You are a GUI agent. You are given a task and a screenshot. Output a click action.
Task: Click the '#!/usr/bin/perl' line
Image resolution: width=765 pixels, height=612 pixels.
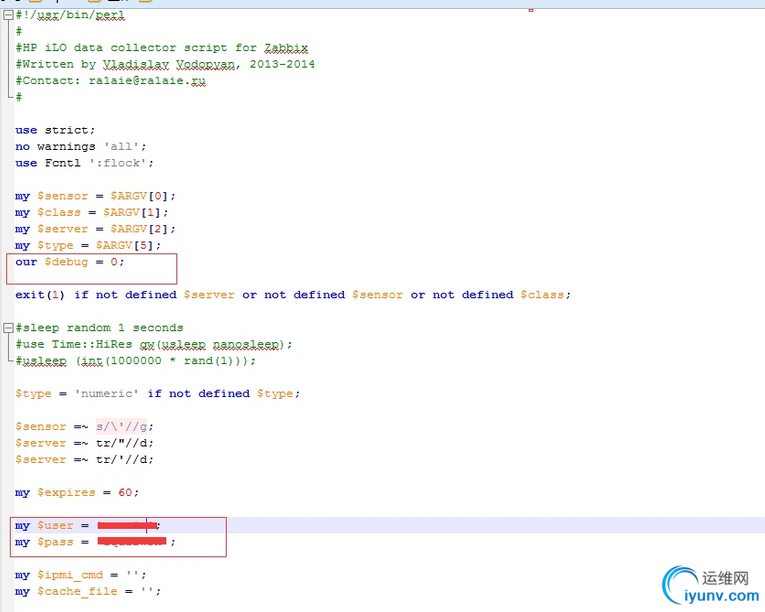pos(70,15)
